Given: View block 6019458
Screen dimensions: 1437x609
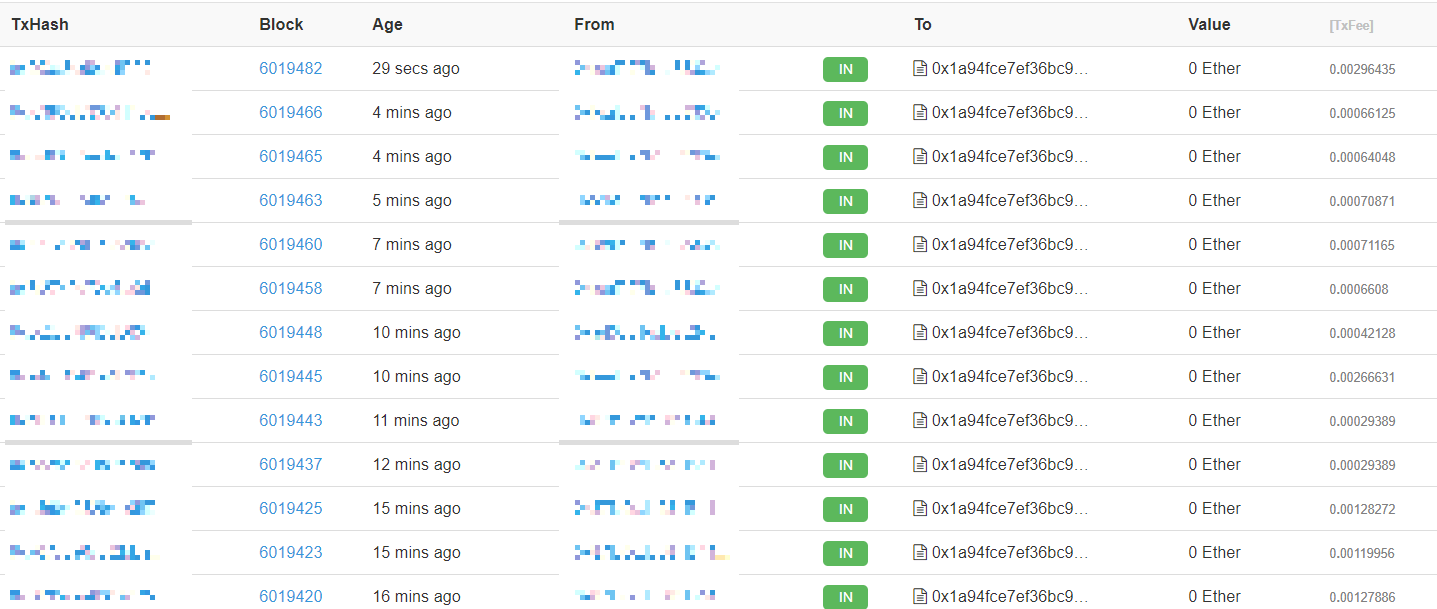Looking at the screenshot, I should tap(291, 289).
